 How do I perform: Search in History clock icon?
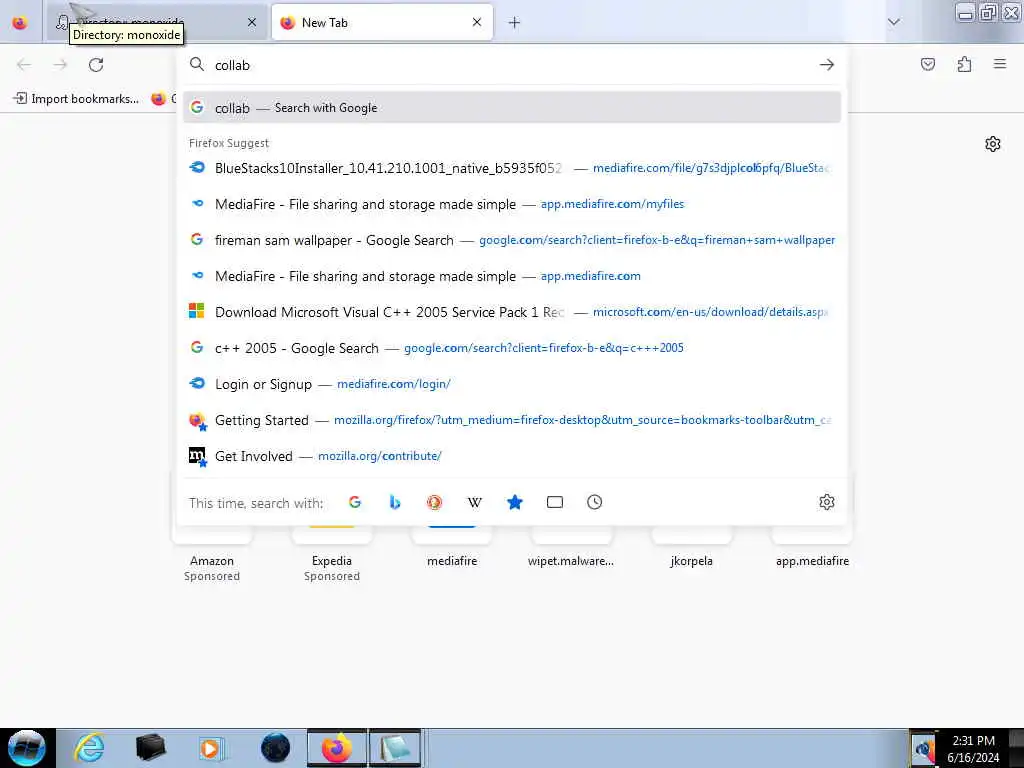tap(594, 502)
